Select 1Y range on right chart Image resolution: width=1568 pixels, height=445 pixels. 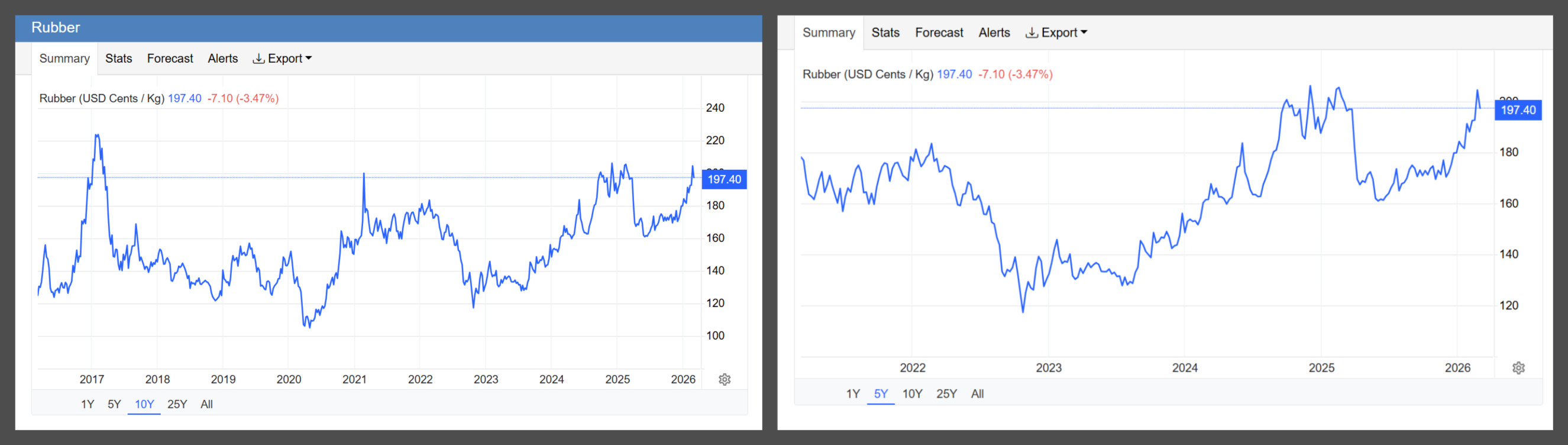click(853, 394)
